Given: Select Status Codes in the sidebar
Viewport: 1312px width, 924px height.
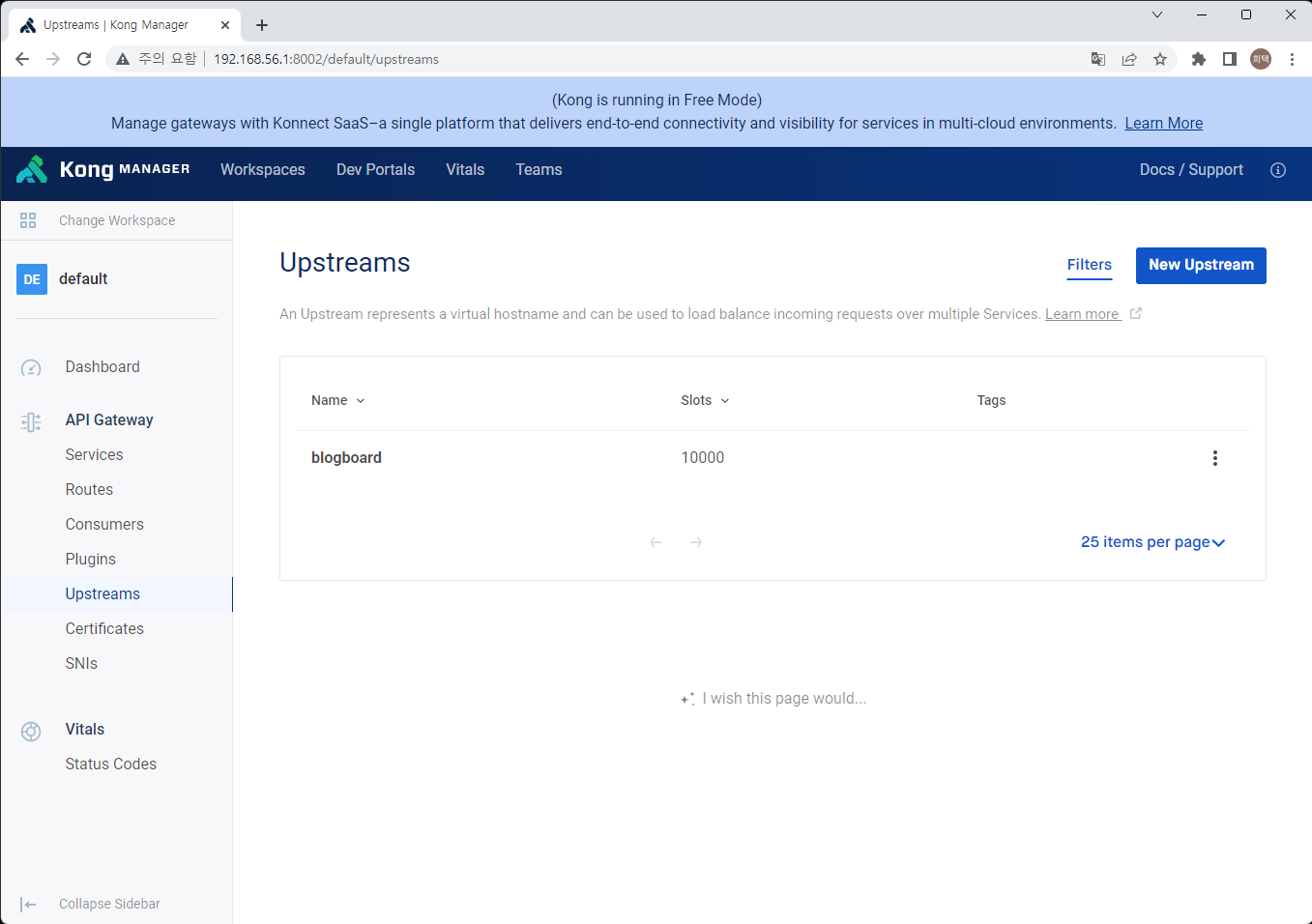Looking at the screenshot, I should 111,764.
